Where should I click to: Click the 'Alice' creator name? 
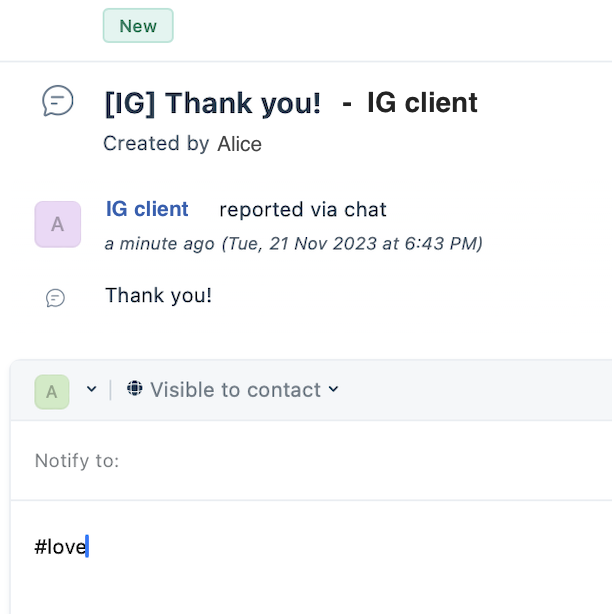click(x=240, y=144)
